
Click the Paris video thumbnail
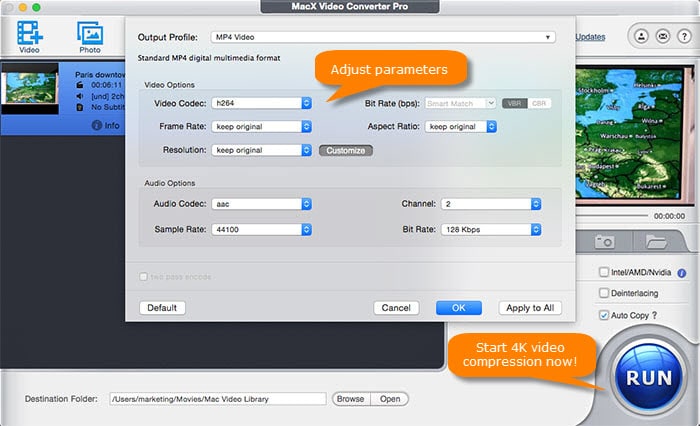pos(30,88)
